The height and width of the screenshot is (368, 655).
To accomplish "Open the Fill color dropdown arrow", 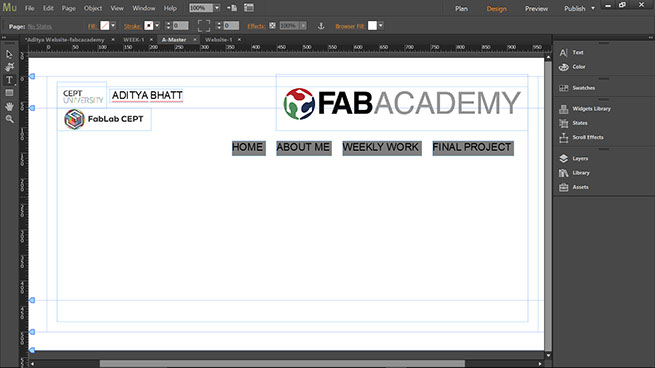I will (x=113, y=25).
